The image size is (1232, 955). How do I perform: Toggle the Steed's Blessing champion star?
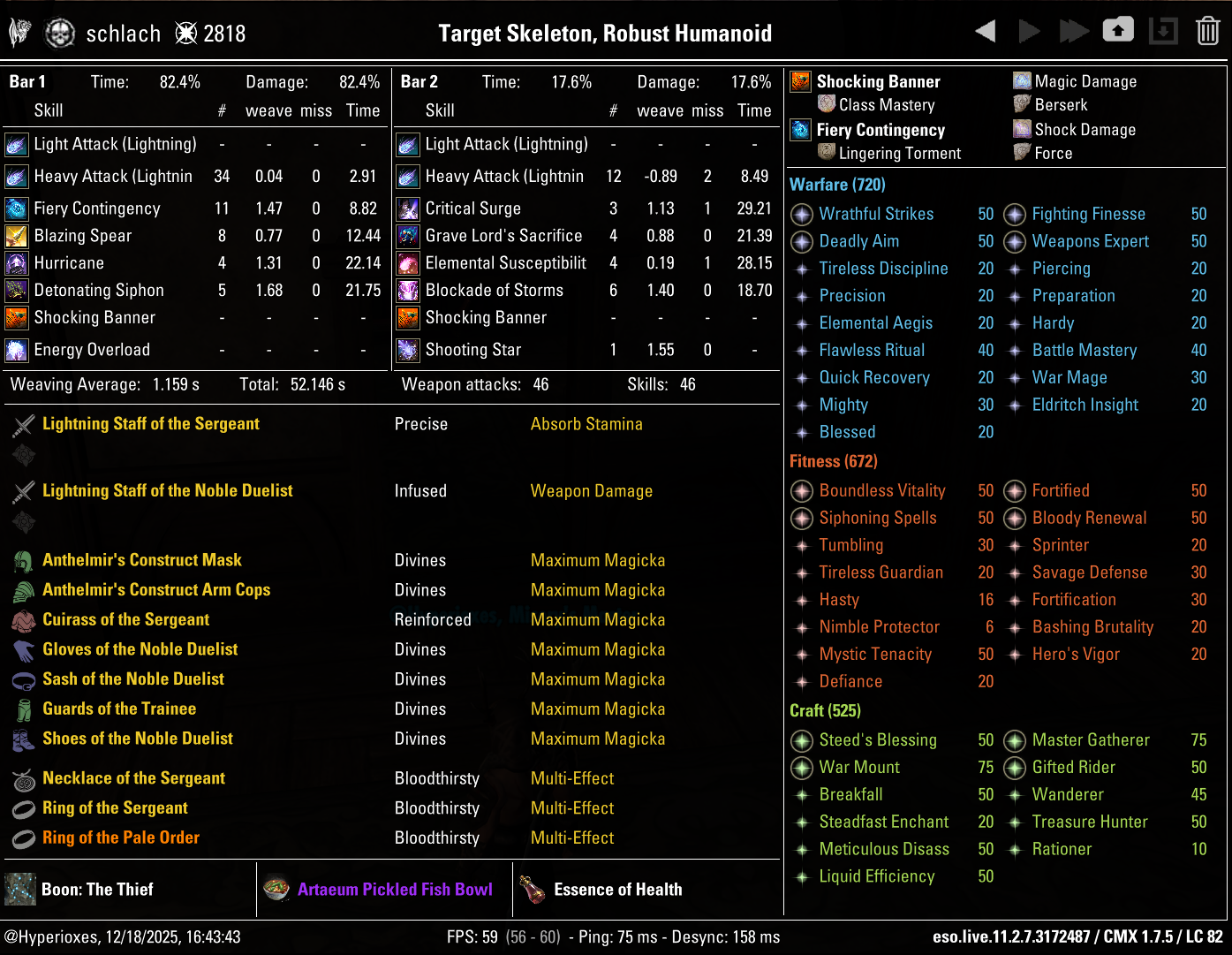point(801,740)
